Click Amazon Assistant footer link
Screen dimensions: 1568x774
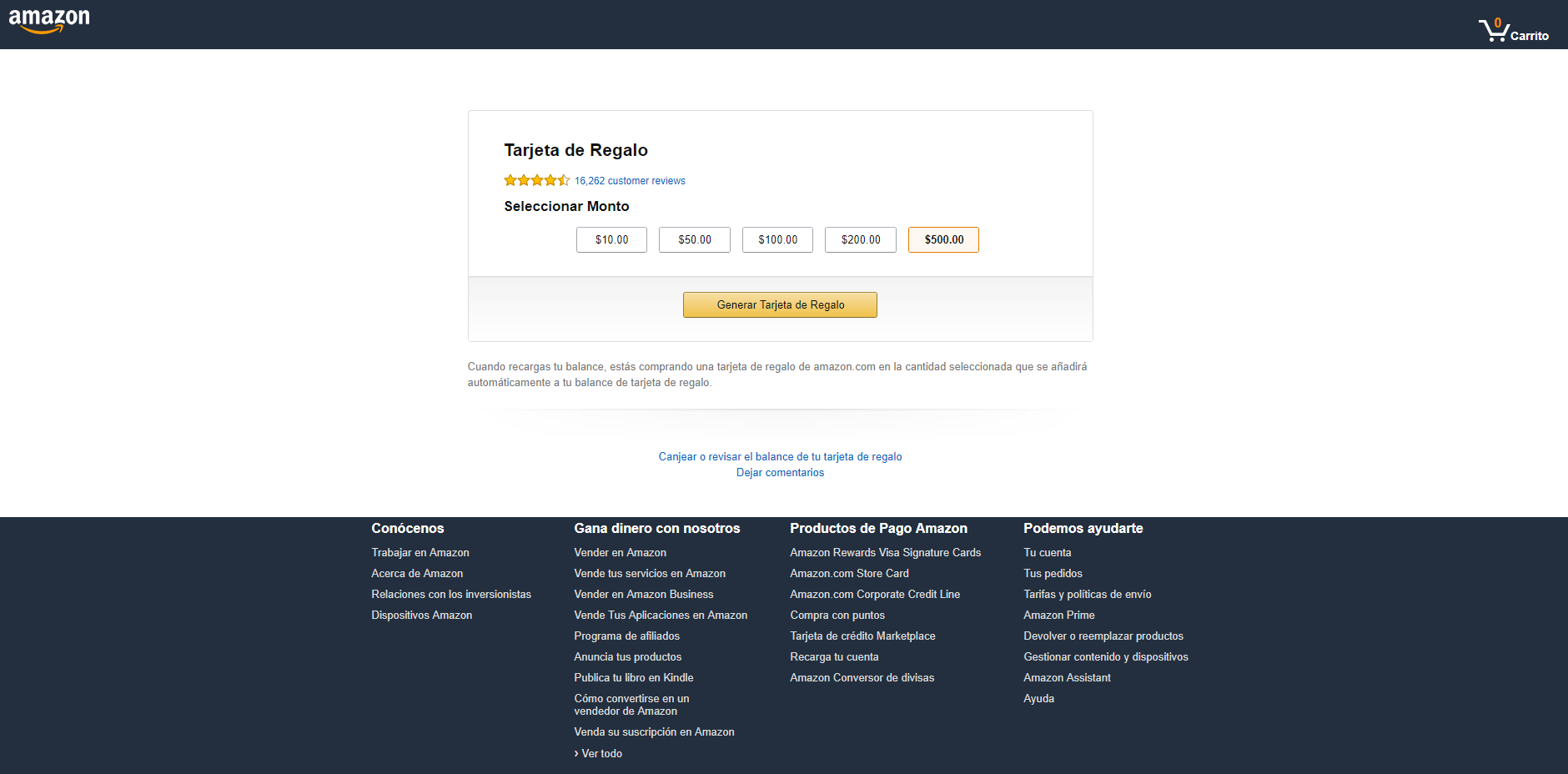tap(1068, 677)
